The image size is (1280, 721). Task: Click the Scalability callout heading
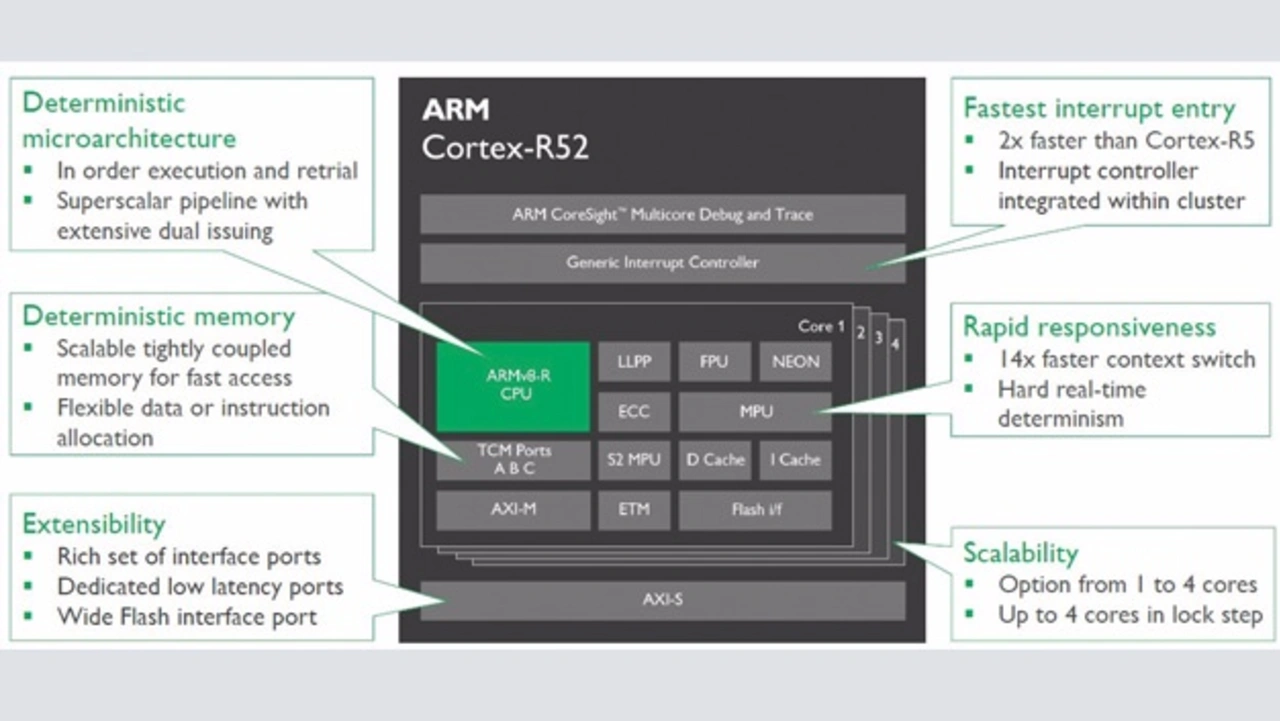click(x=1020, y=553)
